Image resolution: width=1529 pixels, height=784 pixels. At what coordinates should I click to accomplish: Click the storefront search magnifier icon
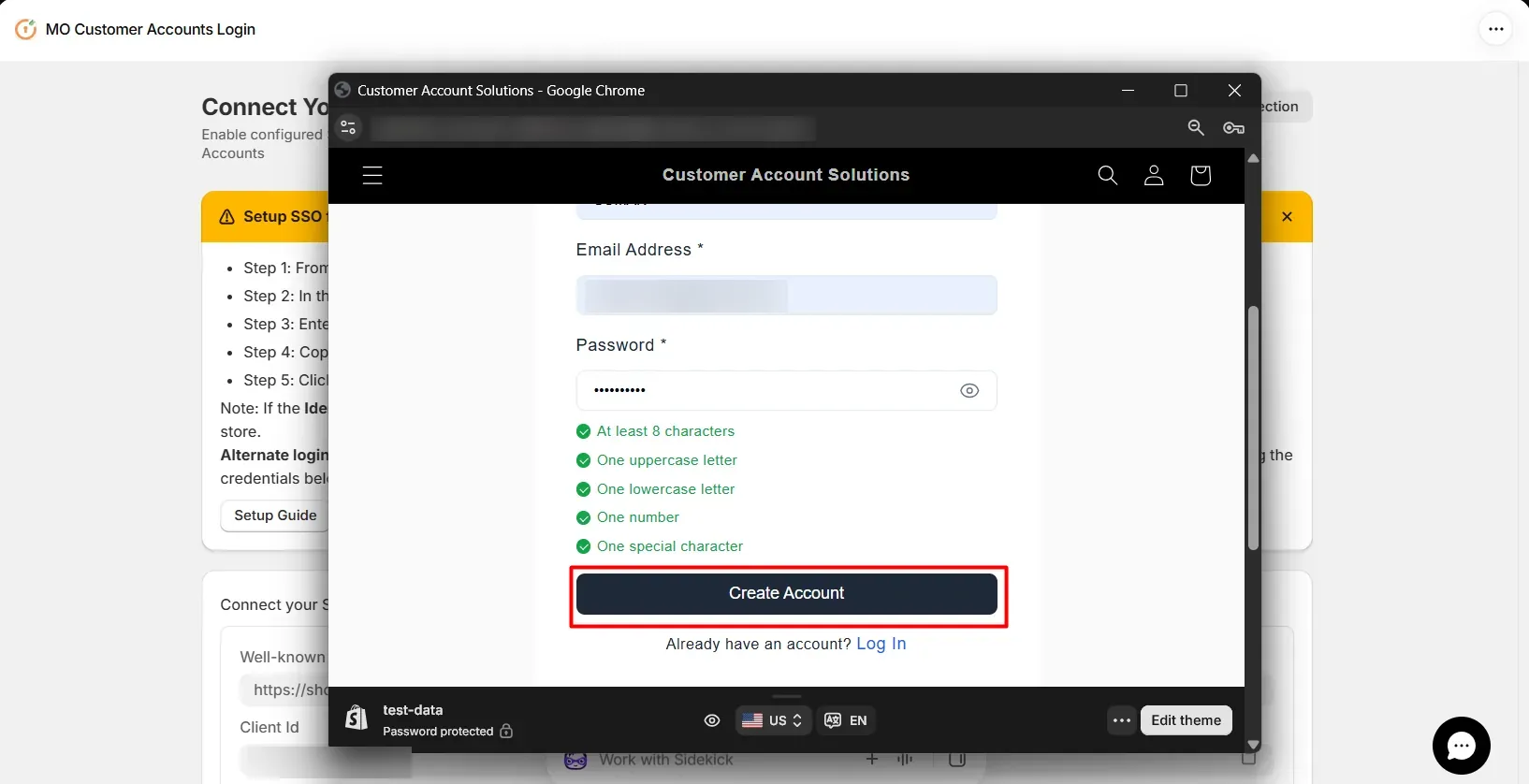point(1107,175)
